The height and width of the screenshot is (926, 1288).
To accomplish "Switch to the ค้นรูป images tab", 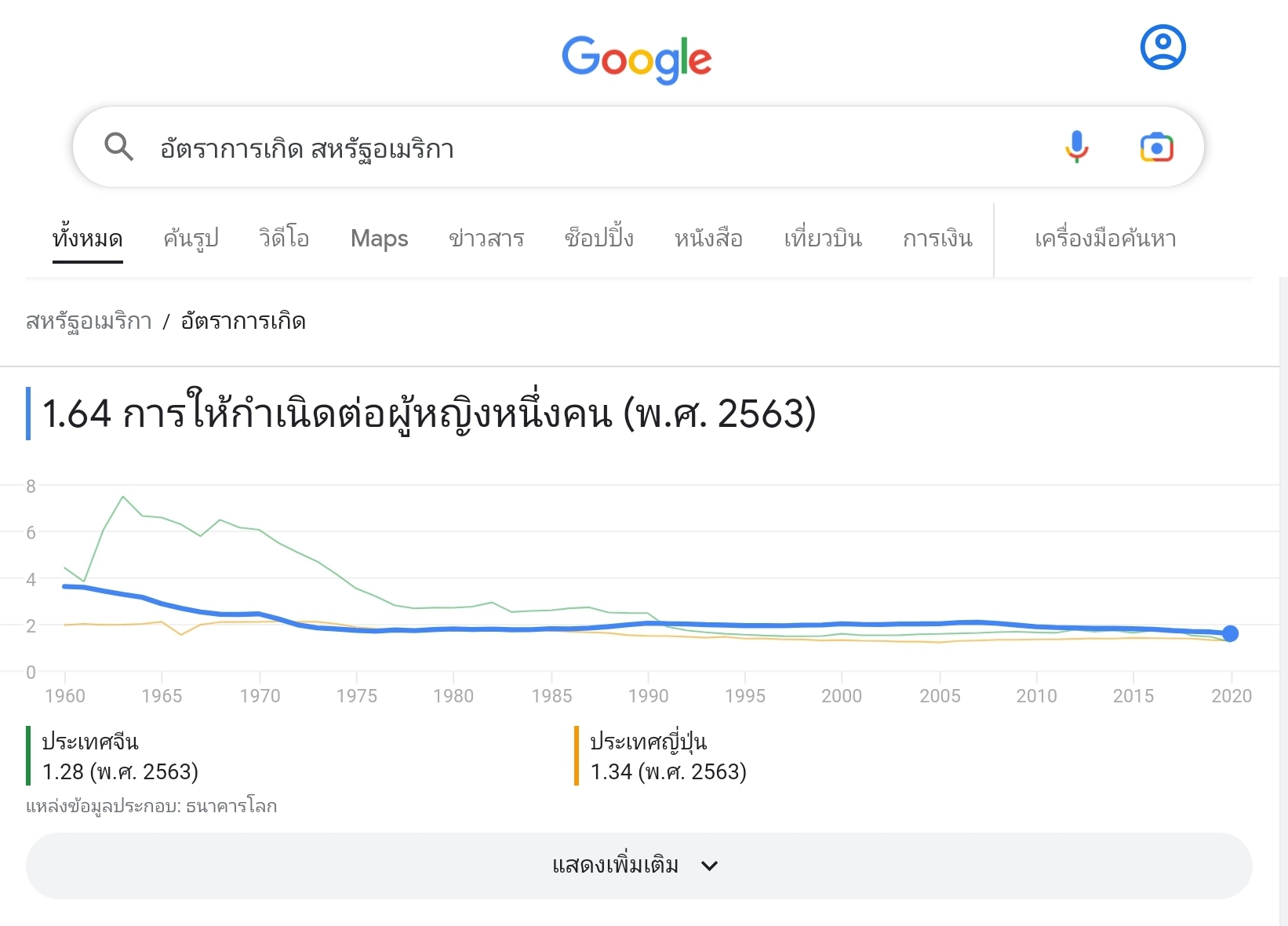I will coord(191,238).
